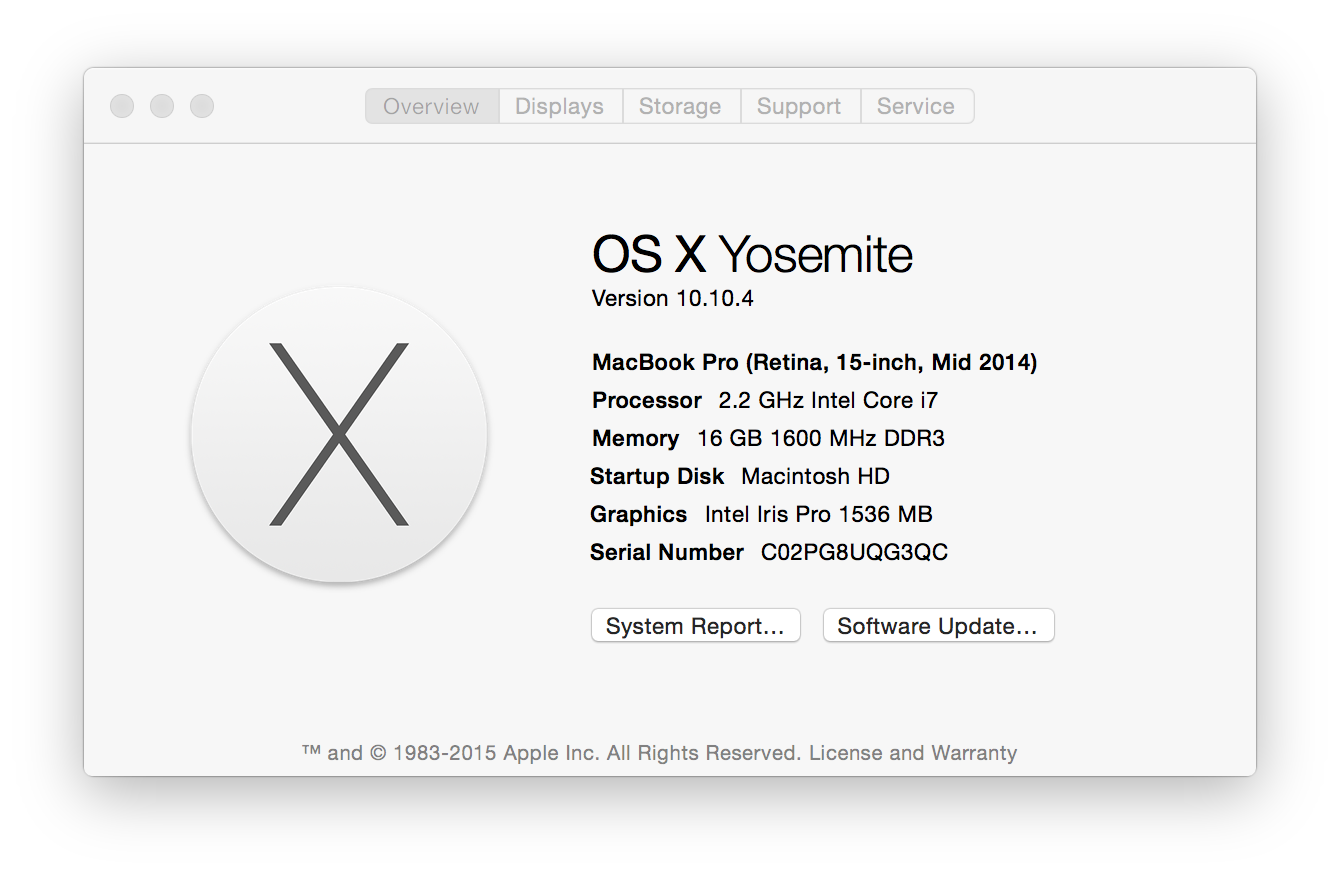This screenshot has height=876, width=1340.
Task: Click the serial number C02PG8UQG3QC
Action: (854, 552)
